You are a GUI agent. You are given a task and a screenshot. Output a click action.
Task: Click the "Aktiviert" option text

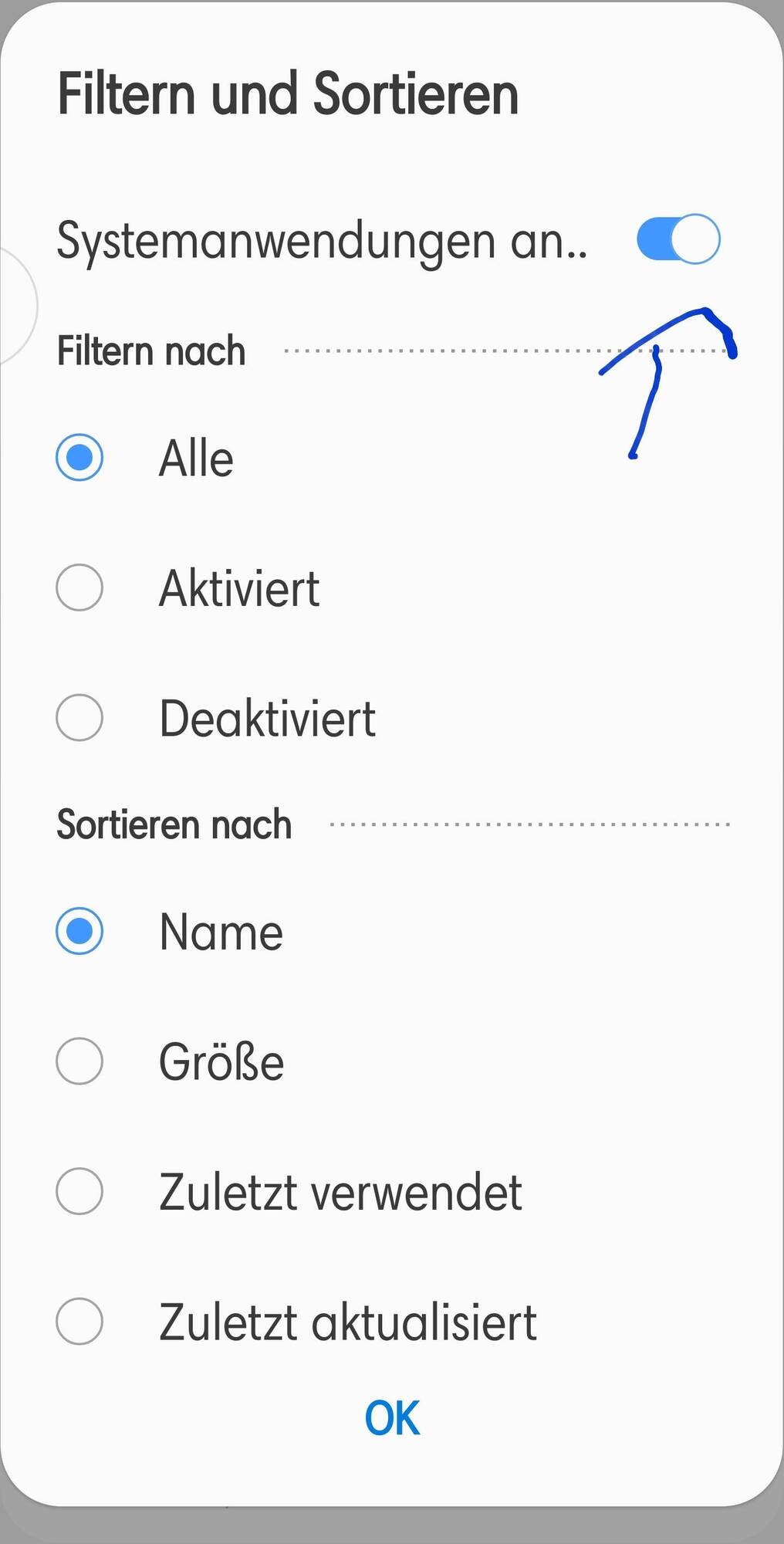coord(239,588)
